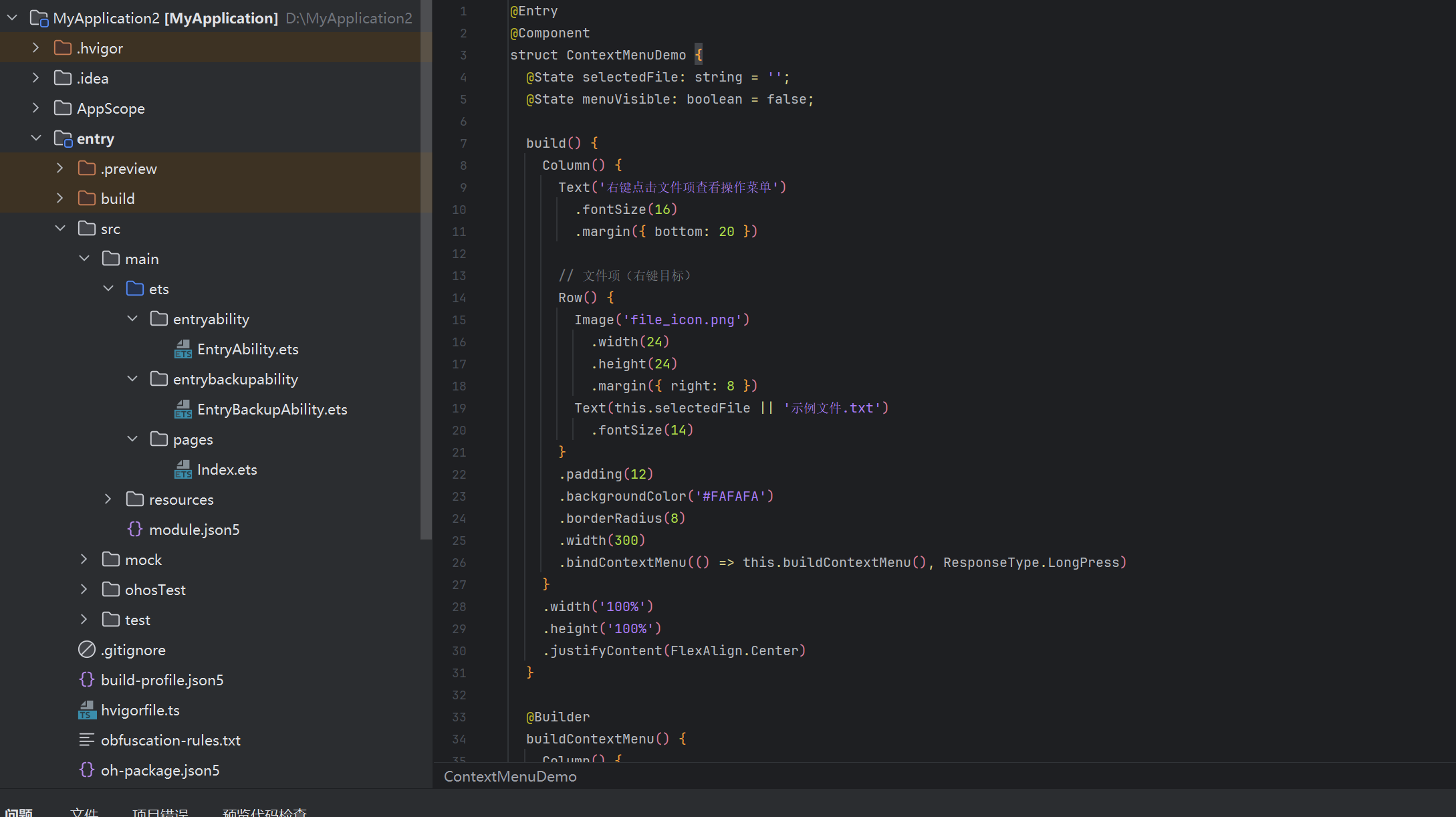Screen dimensions: 1456x817
Task: Select build-profile.json5 in the tree
Action: [x=162, y=680]
